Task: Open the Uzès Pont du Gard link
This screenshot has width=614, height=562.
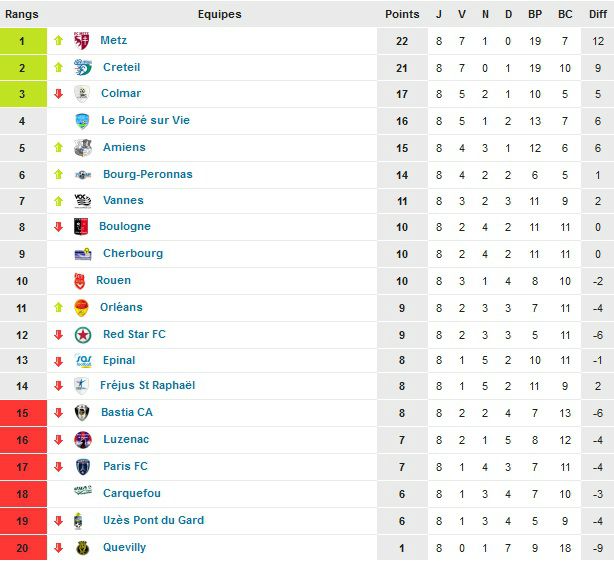Action: click(x=154, y=520)
